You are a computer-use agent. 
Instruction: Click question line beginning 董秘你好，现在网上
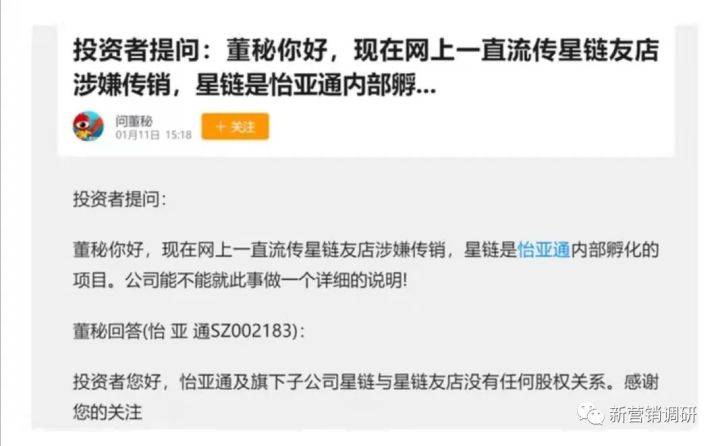pyautogui.click(x=366, y=250)
